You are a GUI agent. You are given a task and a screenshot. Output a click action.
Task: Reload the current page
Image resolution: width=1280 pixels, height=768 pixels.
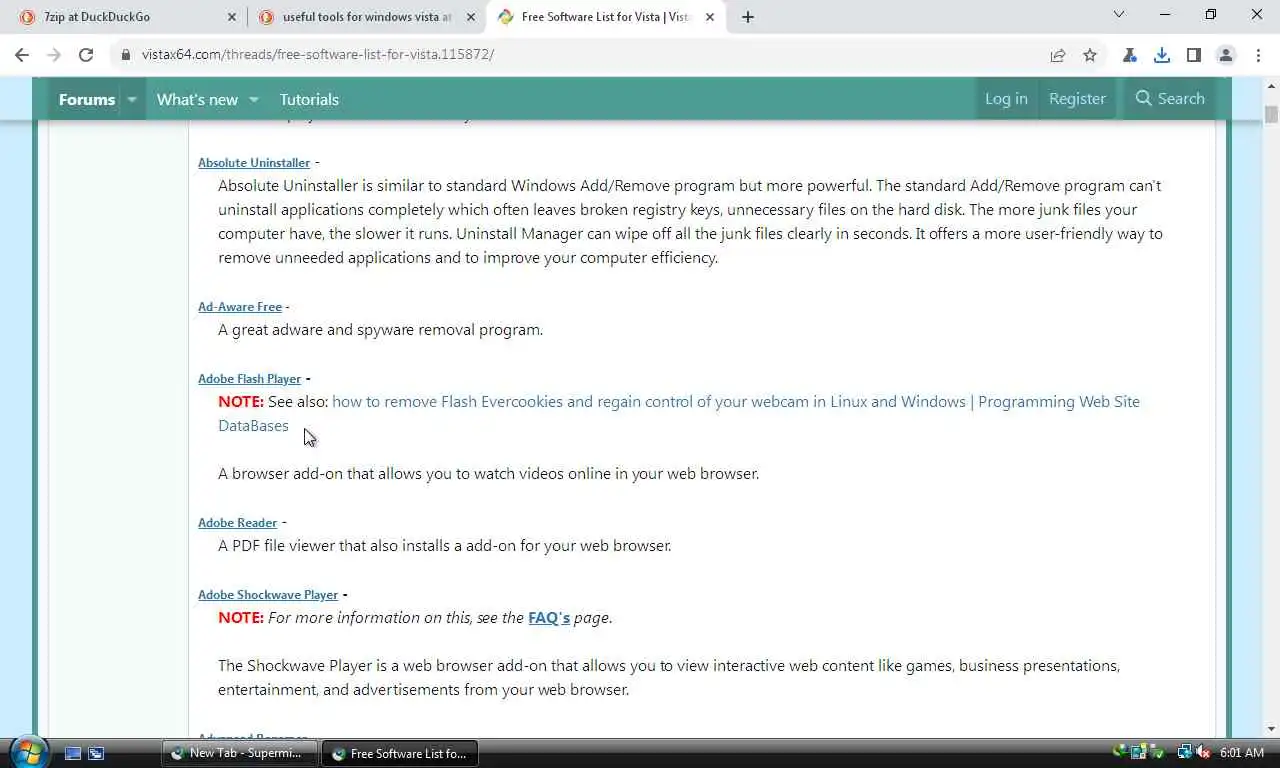86,55
